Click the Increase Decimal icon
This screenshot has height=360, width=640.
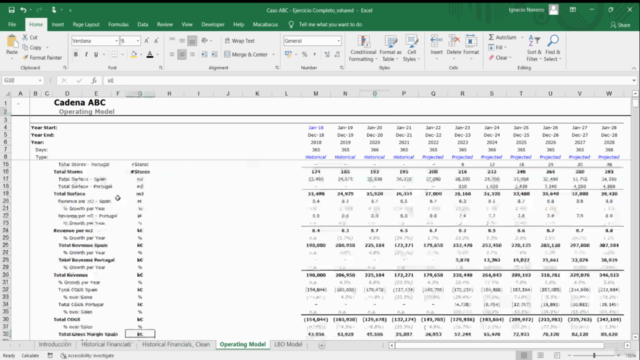coord(327,54)
